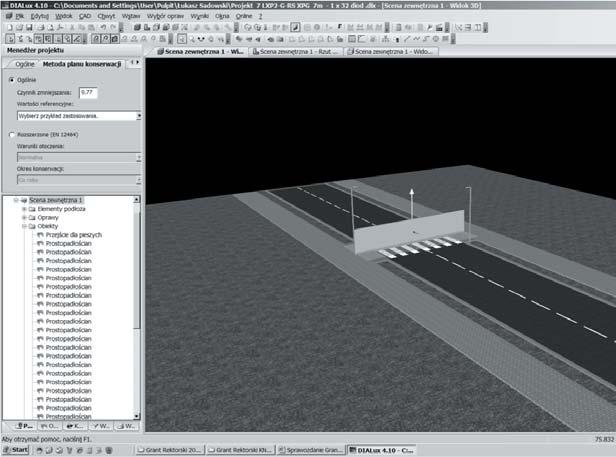
Task: Click the project tree scrollbar down arrow
Action: (x=136, y=416)
